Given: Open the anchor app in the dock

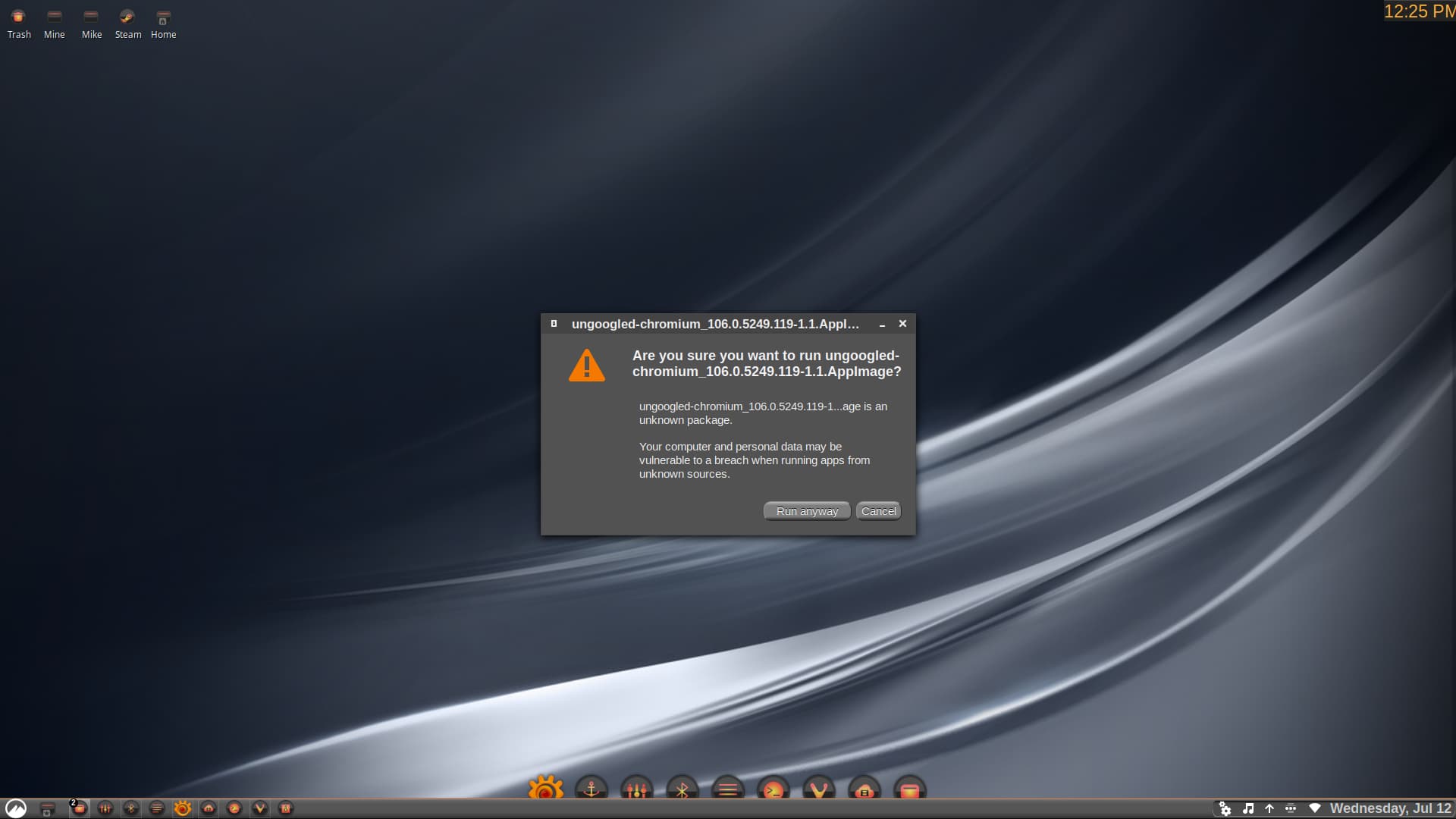Looking at the screenshot, I should [x=591, y=789].
